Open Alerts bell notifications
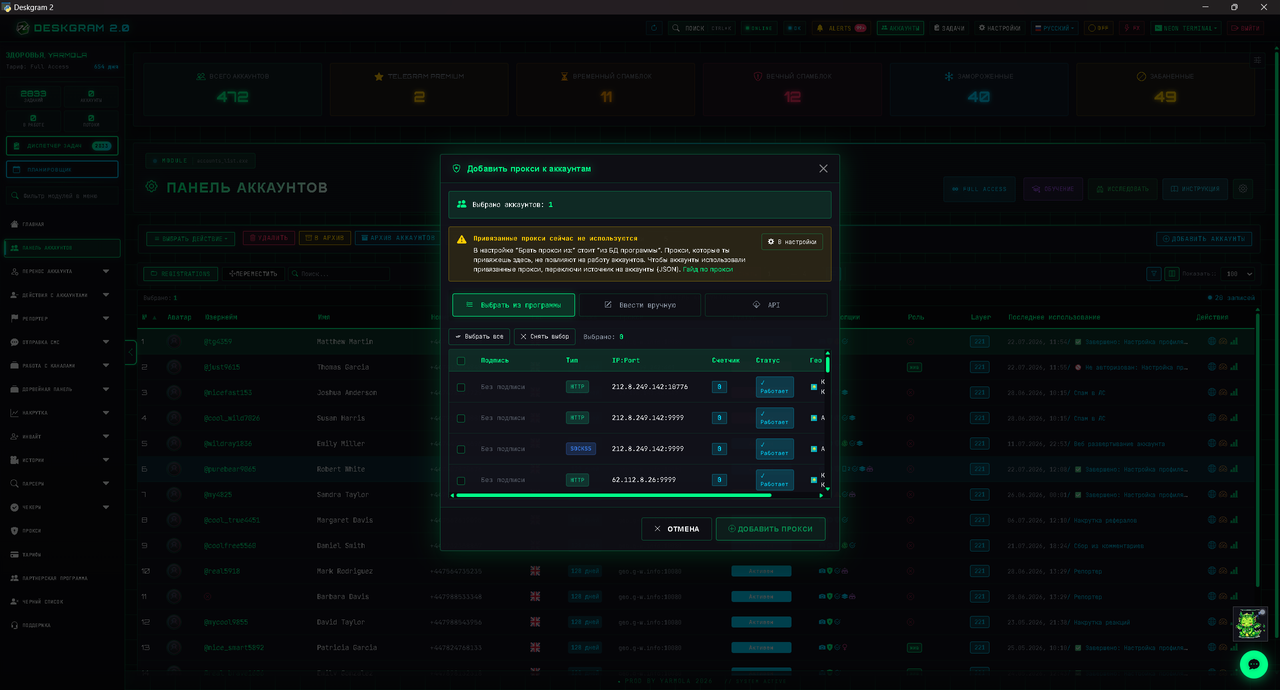Viewport: 1280px width, 690px height. pos(841,28)
